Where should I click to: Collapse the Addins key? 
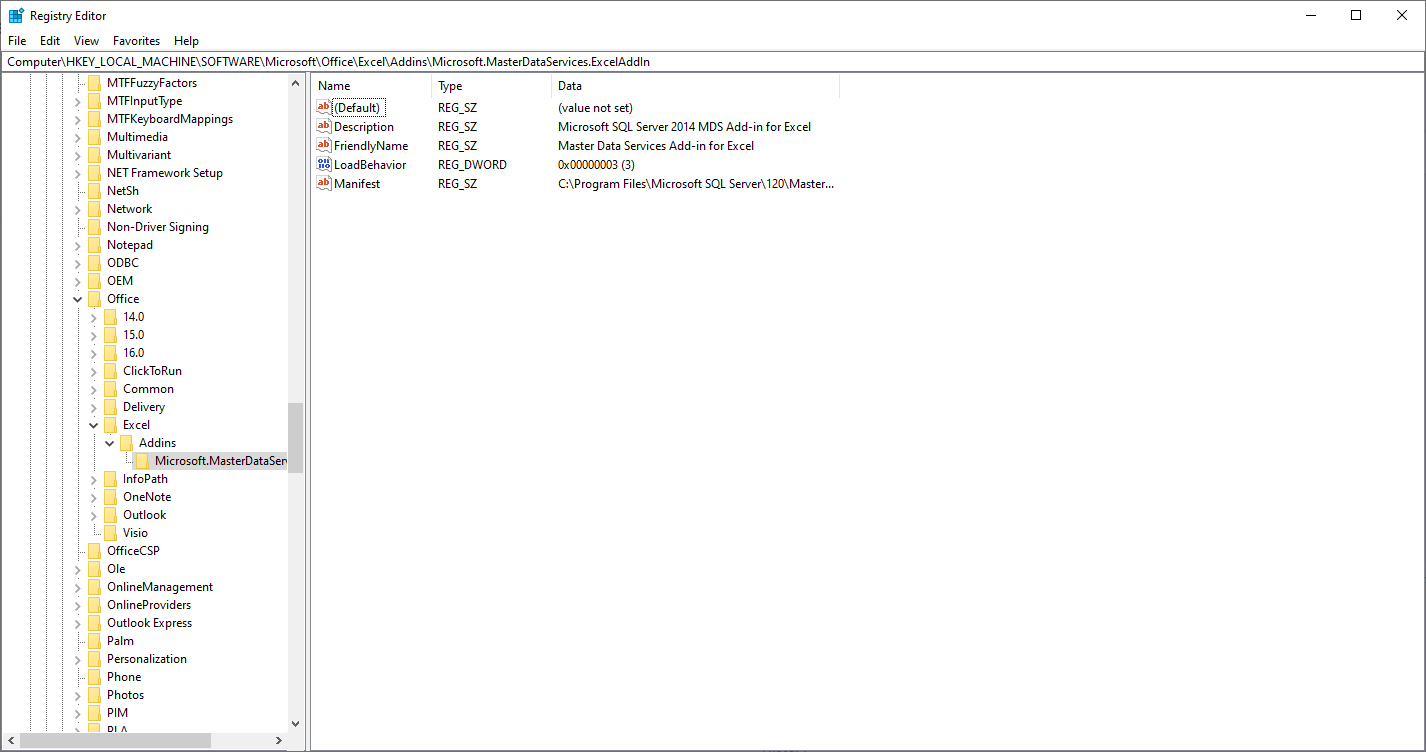tap(110, 443)
